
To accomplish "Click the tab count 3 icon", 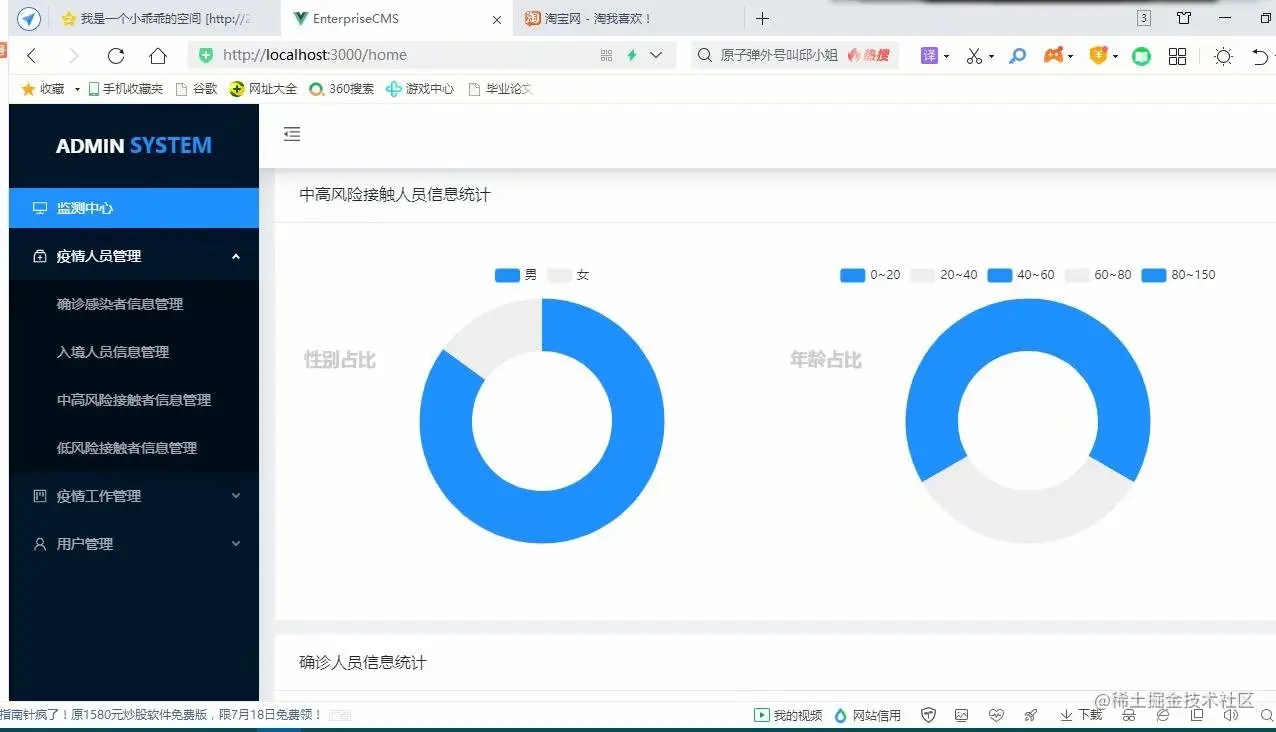I will point(1144,18).
